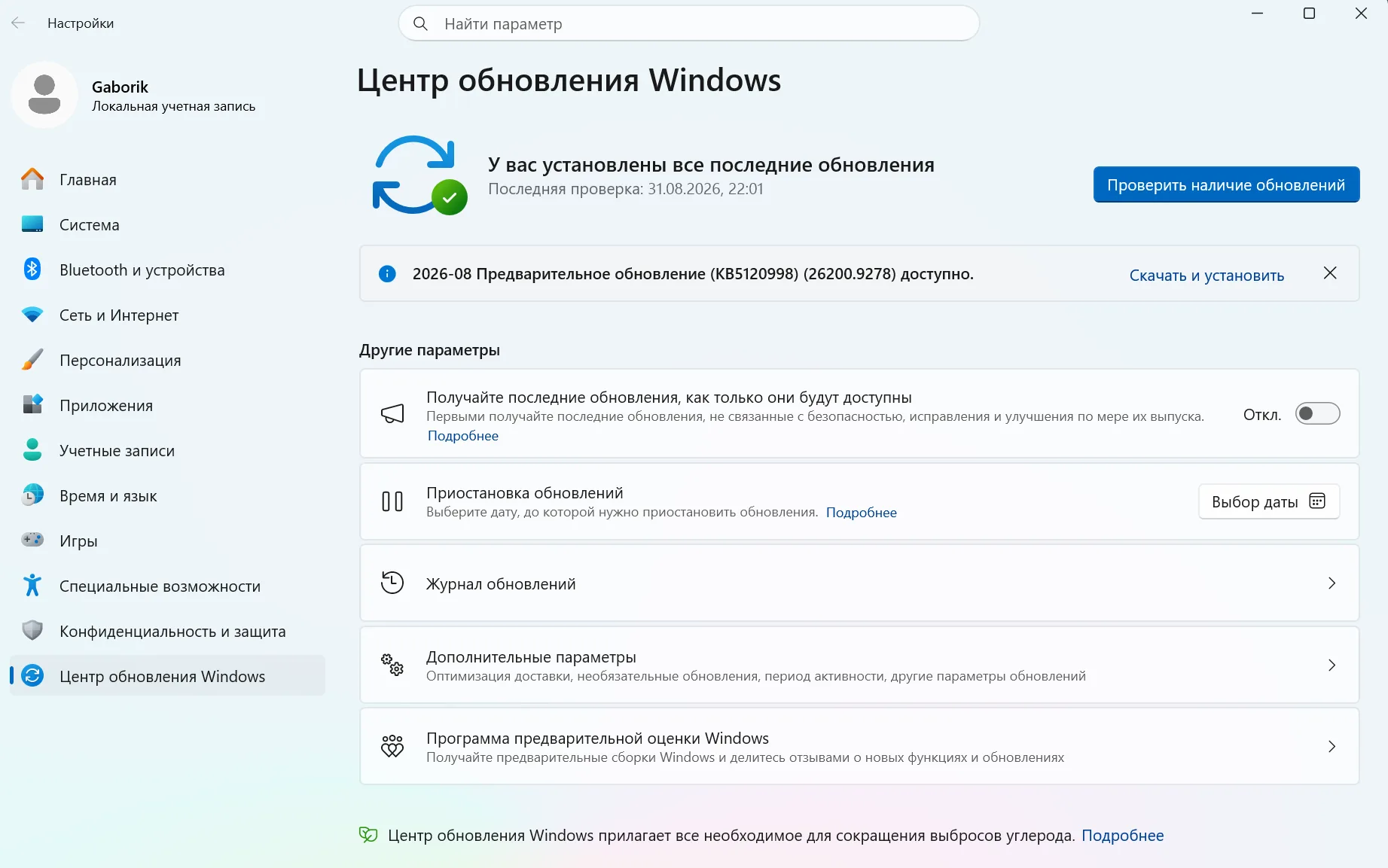Expand Дополнительные параметры with its chevron

(1332, 665)
